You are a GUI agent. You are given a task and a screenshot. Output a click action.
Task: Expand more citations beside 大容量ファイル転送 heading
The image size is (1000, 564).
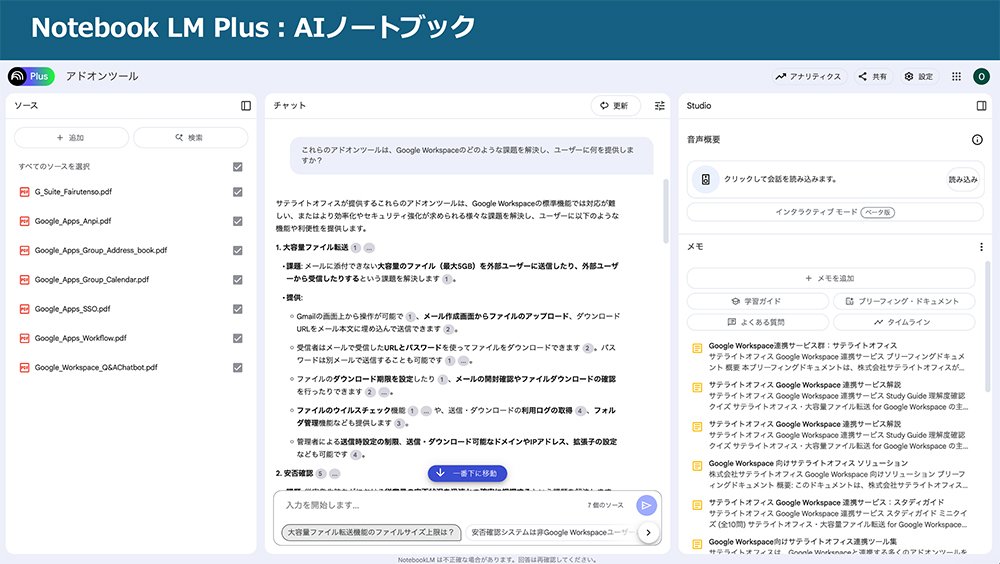(x=369, y=248)
